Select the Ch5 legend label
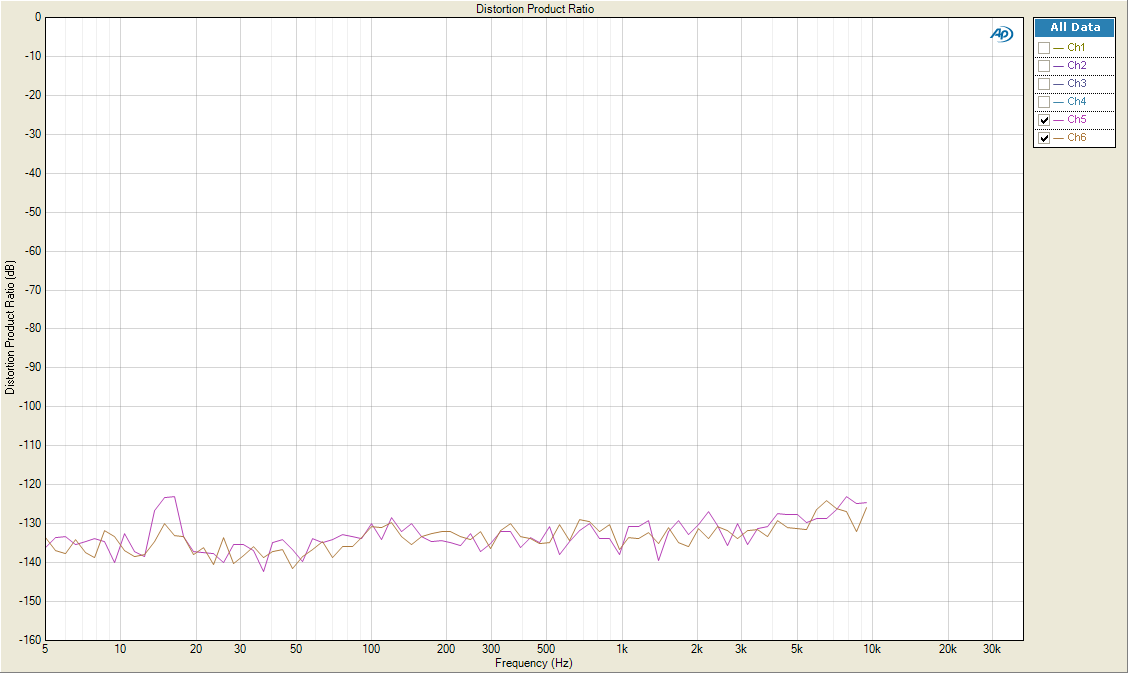This screenshot has height=673, width=1128. (x=1077, y=119)
